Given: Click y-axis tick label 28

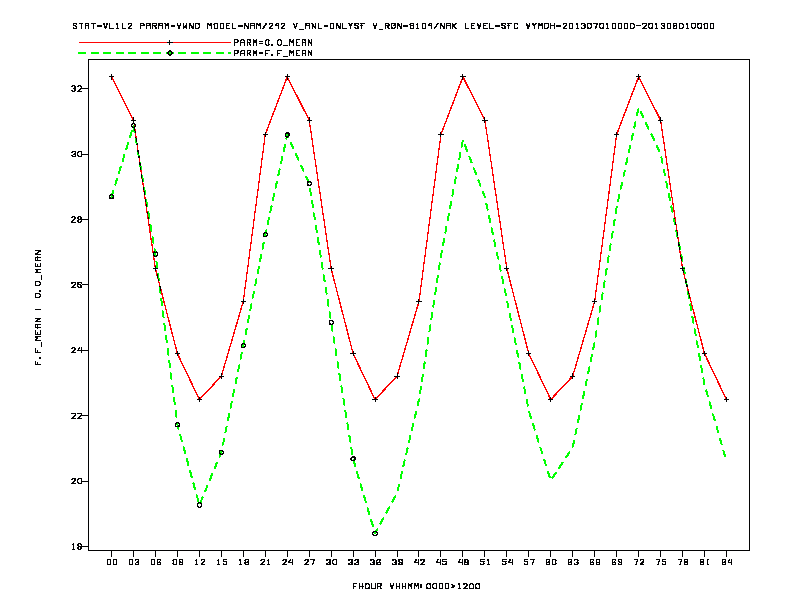Looking at the screenshot, I should click(x=76, y=220).
